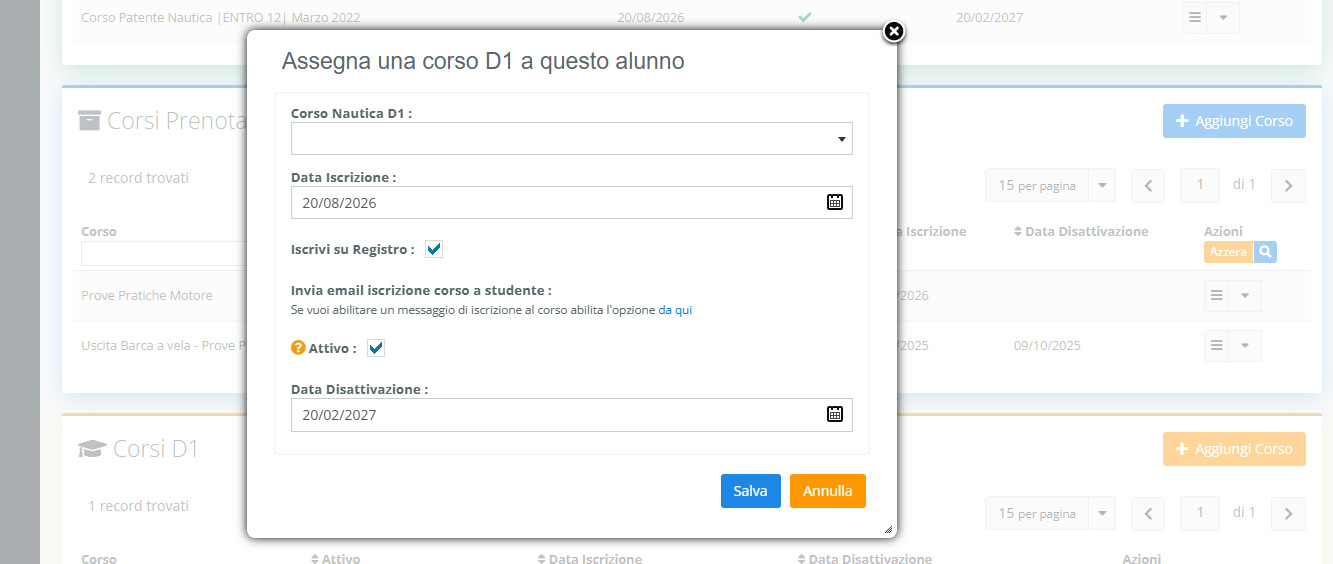Click the Salva button

750,491
